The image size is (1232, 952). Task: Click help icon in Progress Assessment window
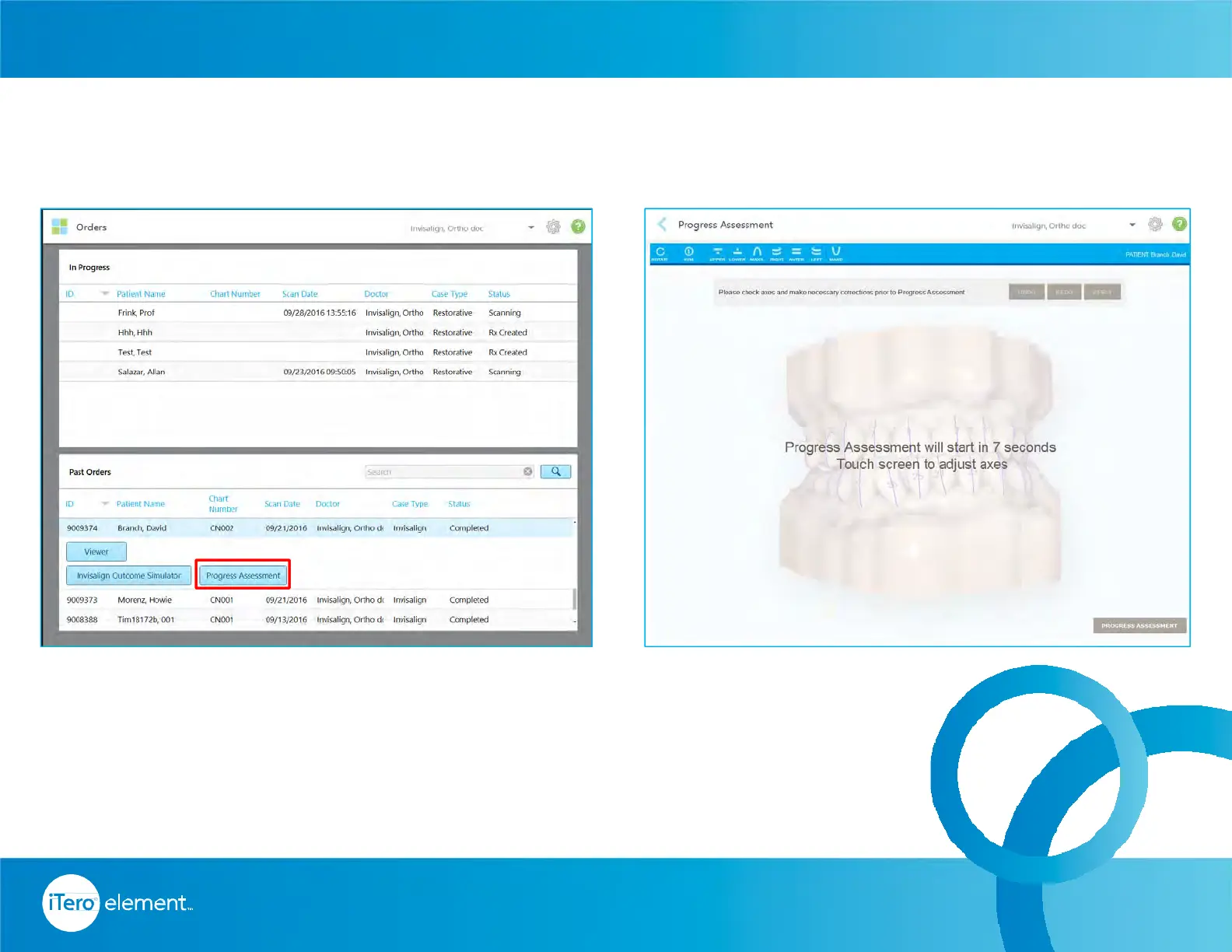point(1179,224)
